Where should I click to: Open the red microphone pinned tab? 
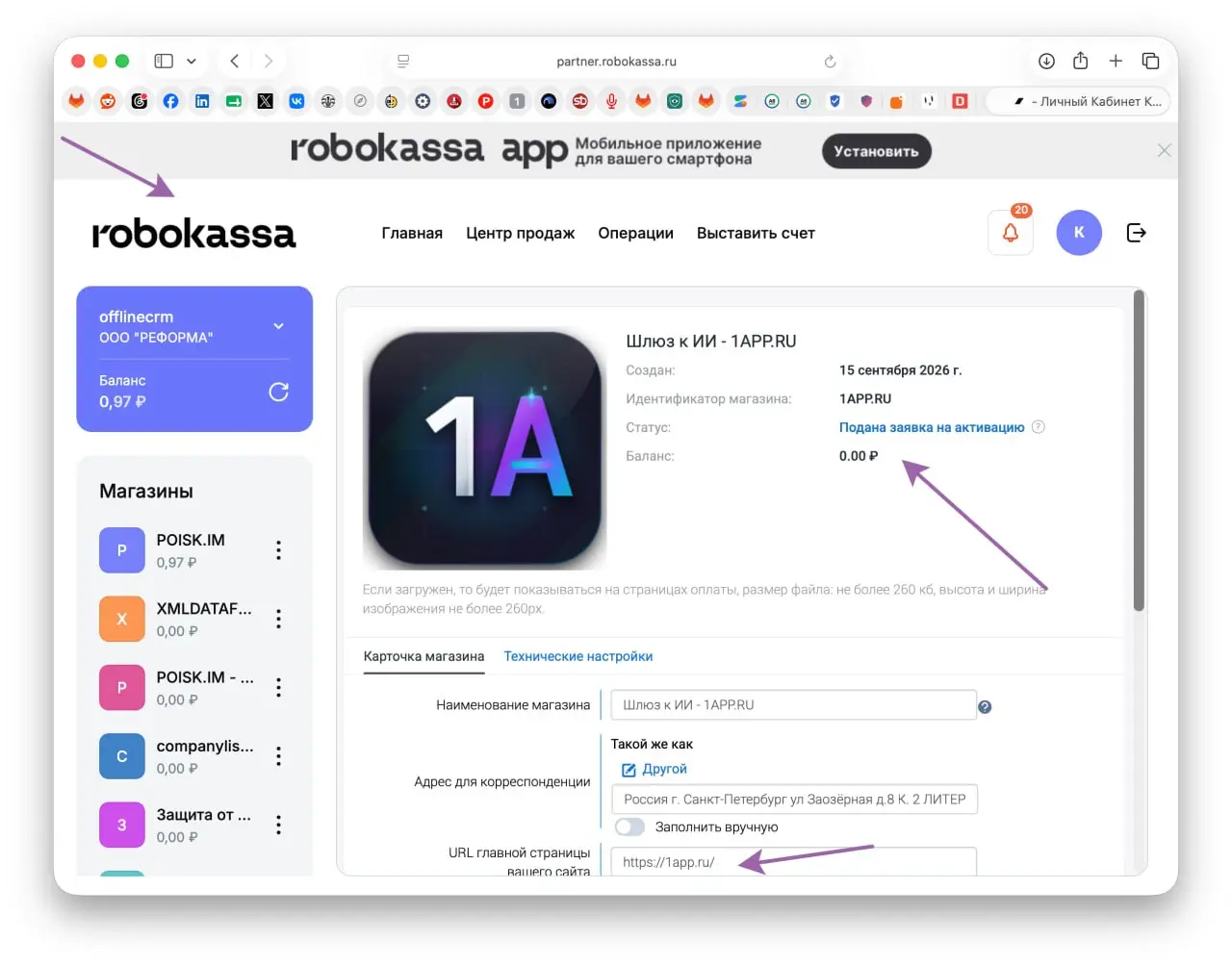pyautogui.click(x=611, y=101)
